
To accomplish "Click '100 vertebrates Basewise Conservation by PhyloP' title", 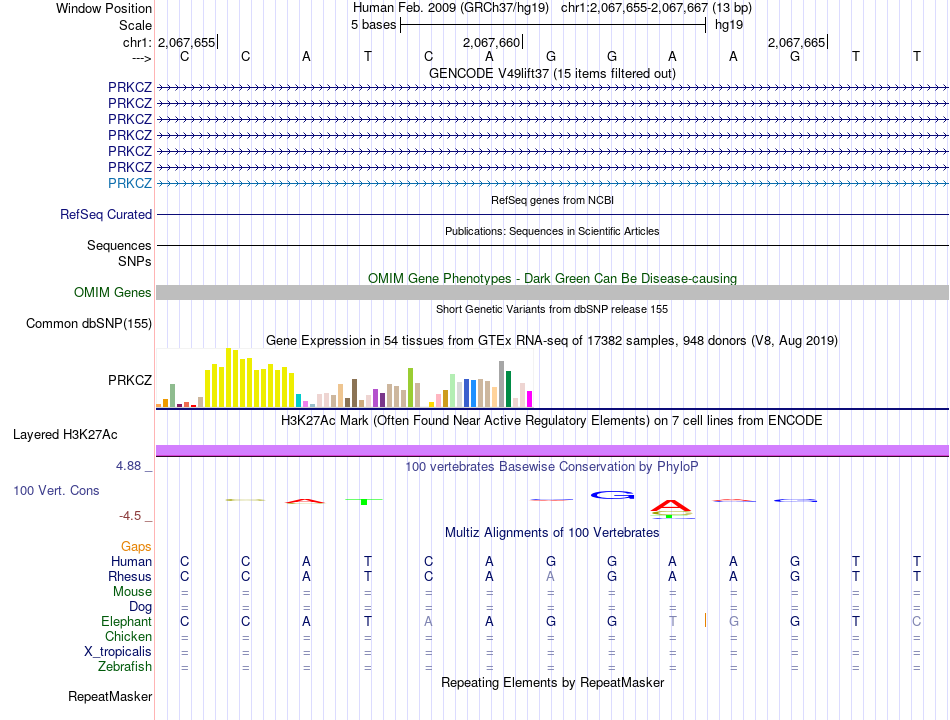I will [x=552, y=467].
